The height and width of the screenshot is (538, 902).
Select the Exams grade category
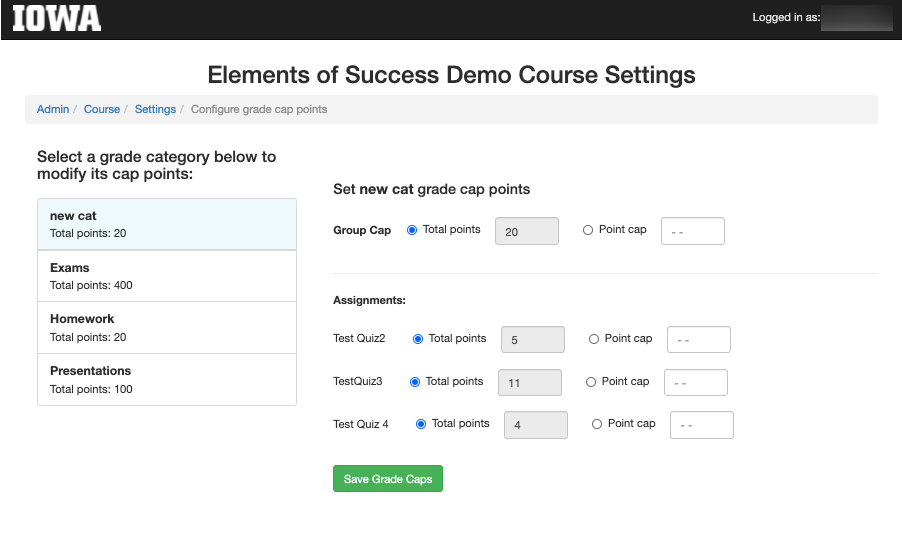pyautogui.click(x=167, y=276)
